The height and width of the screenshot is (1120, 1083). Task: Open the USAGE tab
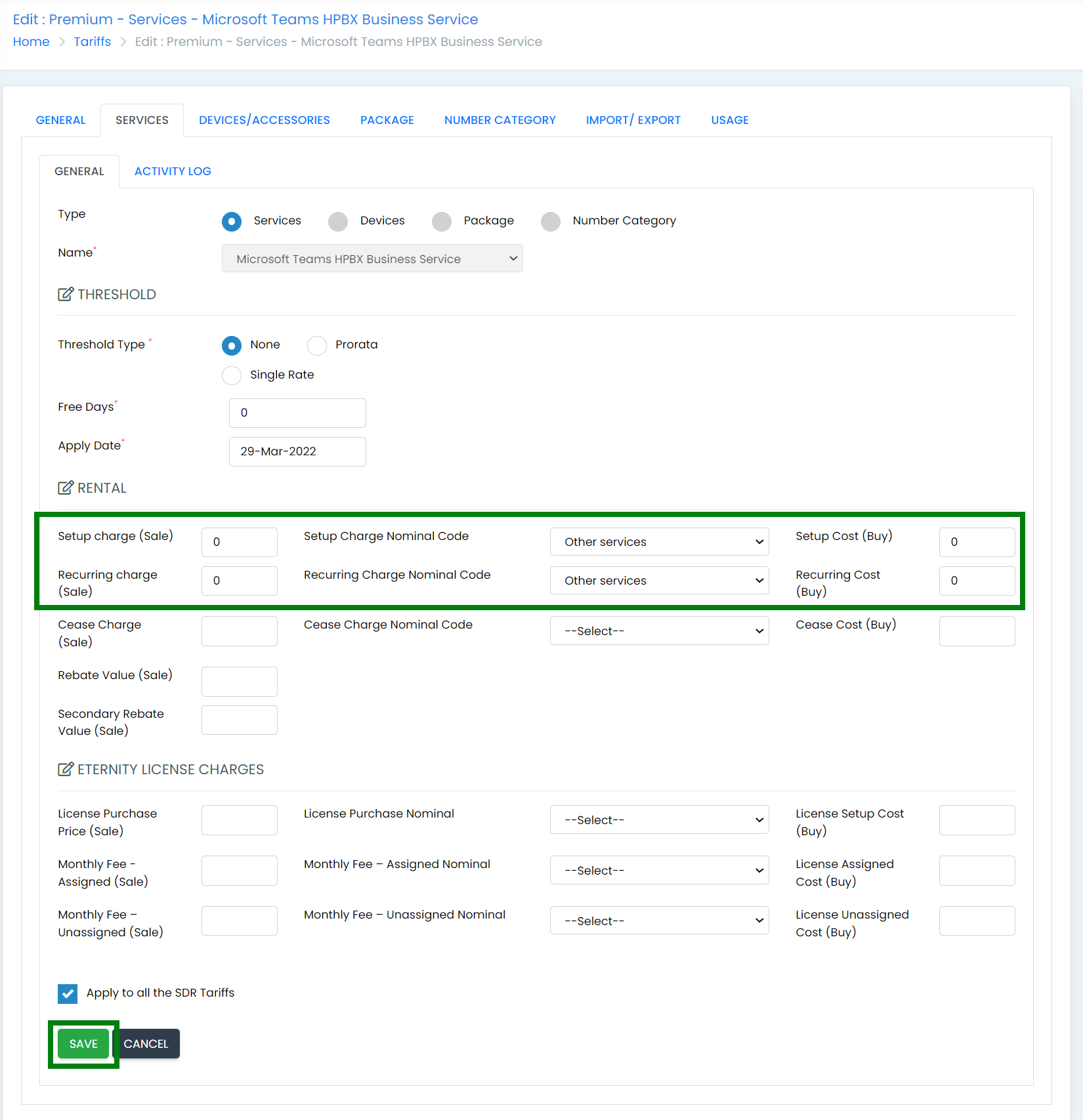(x=730, y=120)
